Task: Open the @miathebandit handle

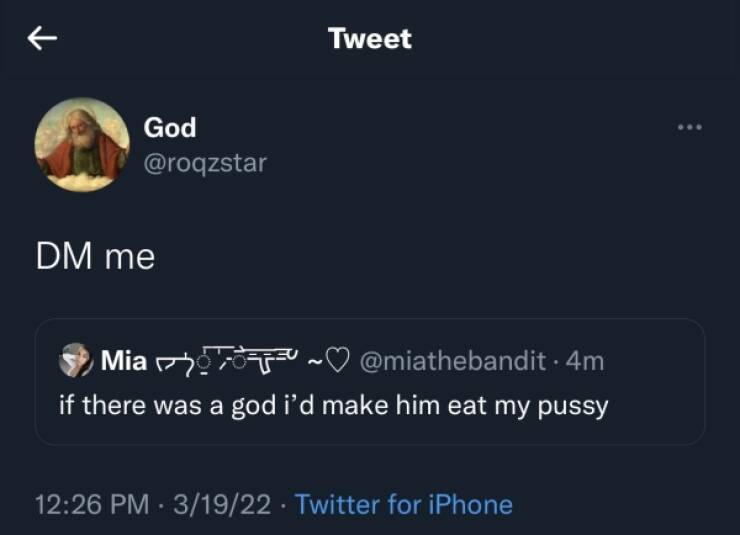Action: pyautogui.click(x=451, y=360)
